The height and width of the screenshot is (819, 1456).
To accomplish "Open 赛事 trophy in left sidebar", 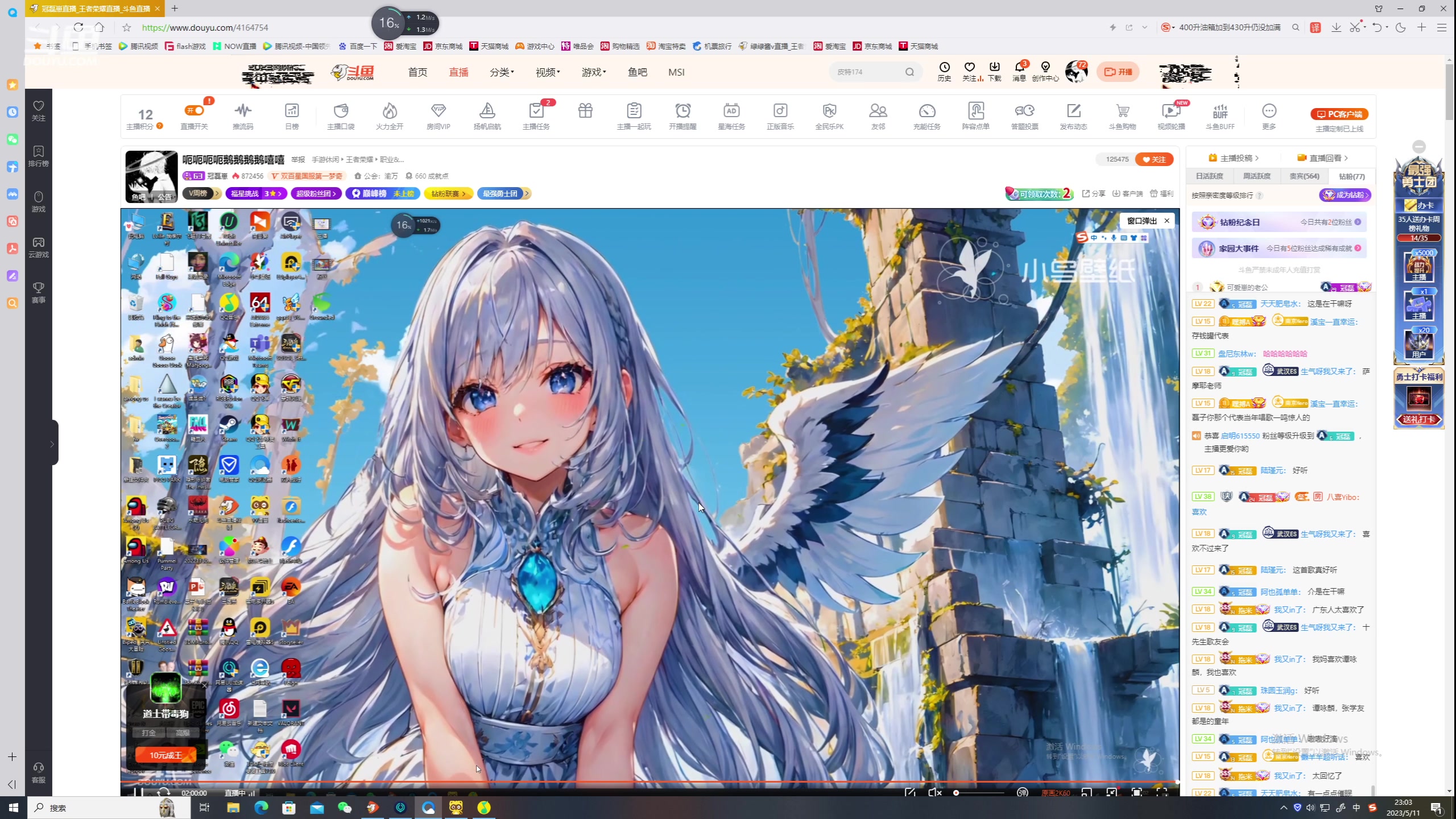I will point(38,292).
